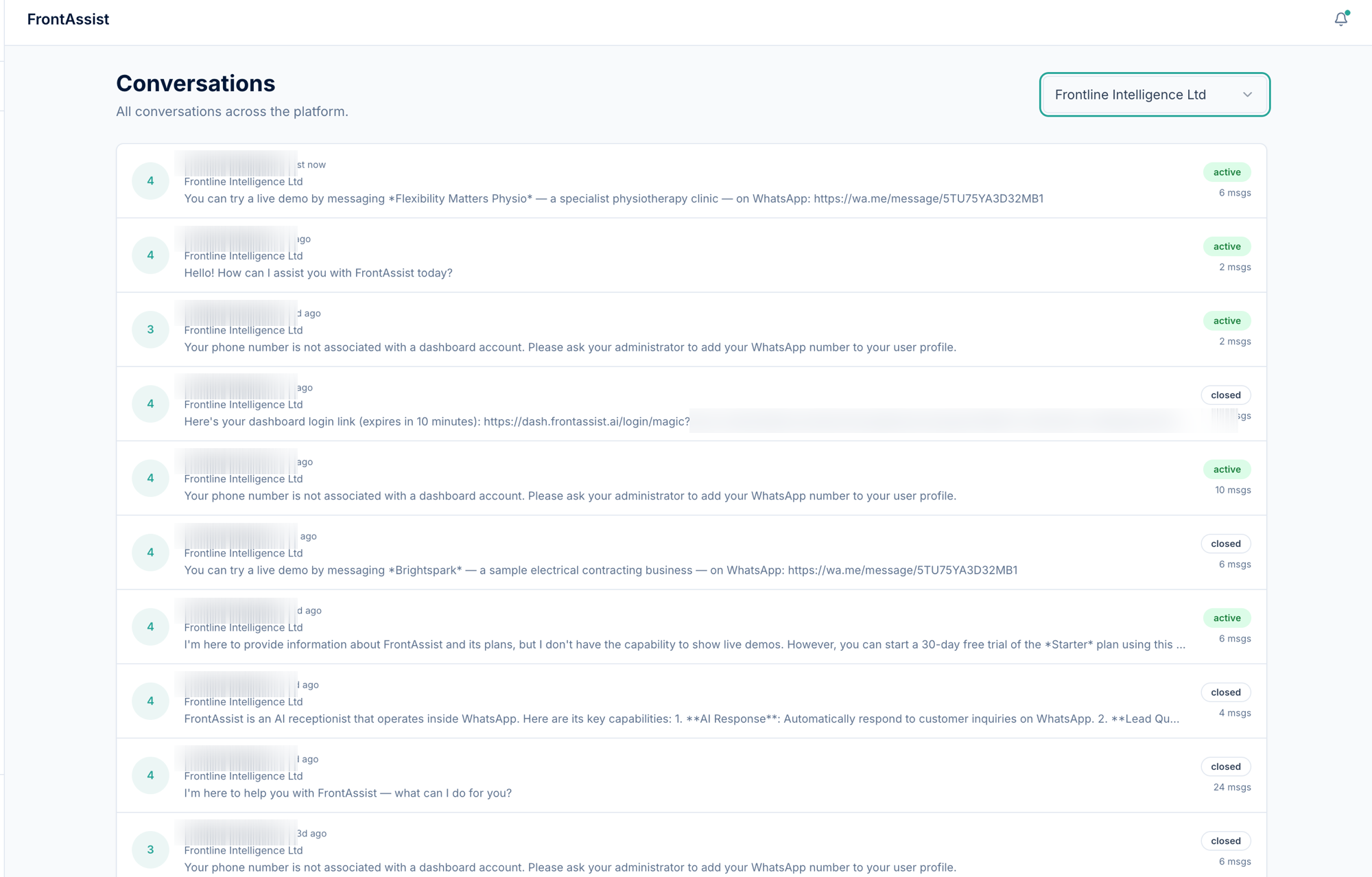Screen dimensions: 1372x877
Task: Click the avatar badge of the 24 msgs conversation
Action: coord(150,775)
